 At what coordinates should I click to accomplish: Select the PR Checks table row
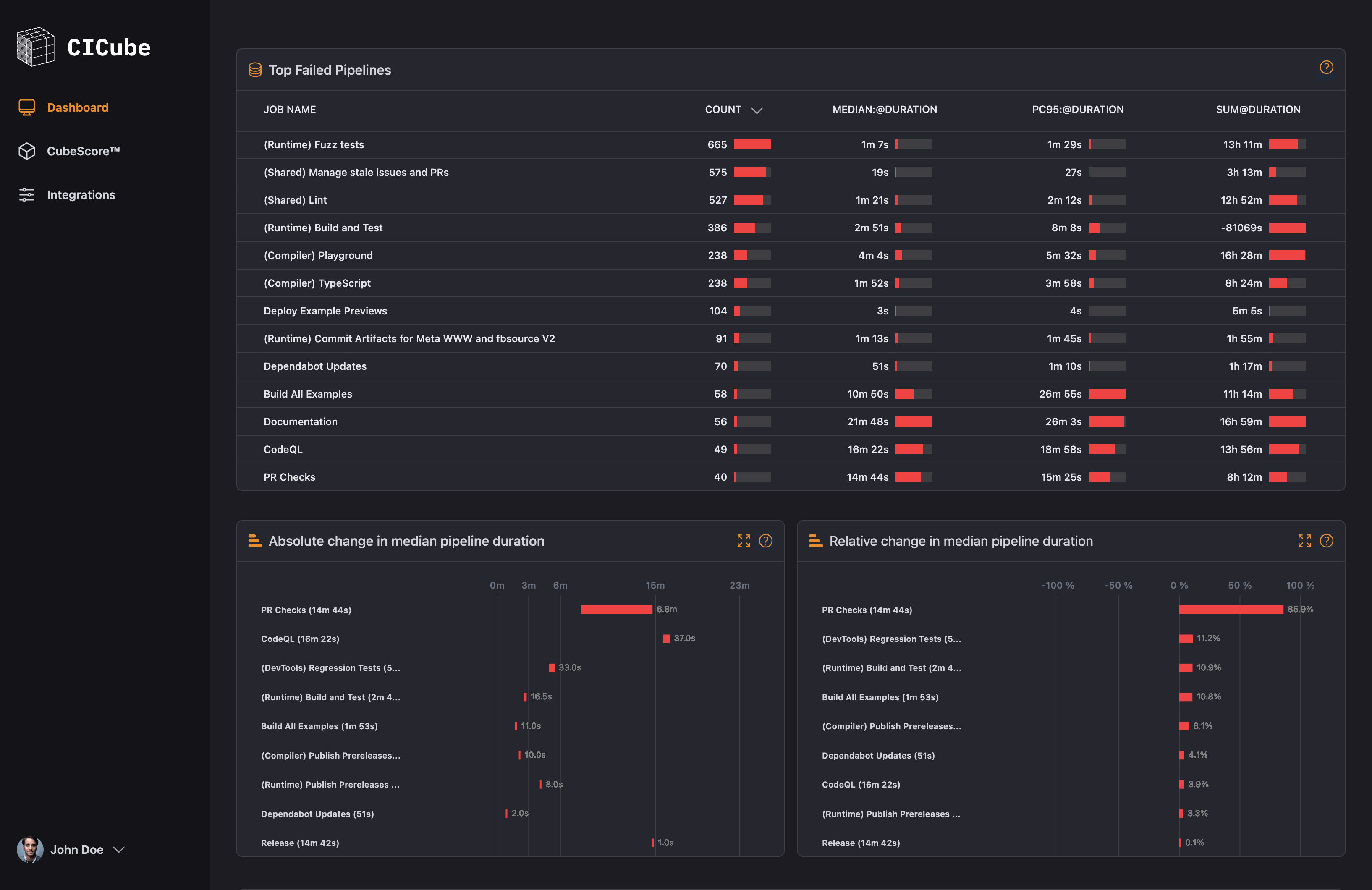pos(791,477)
